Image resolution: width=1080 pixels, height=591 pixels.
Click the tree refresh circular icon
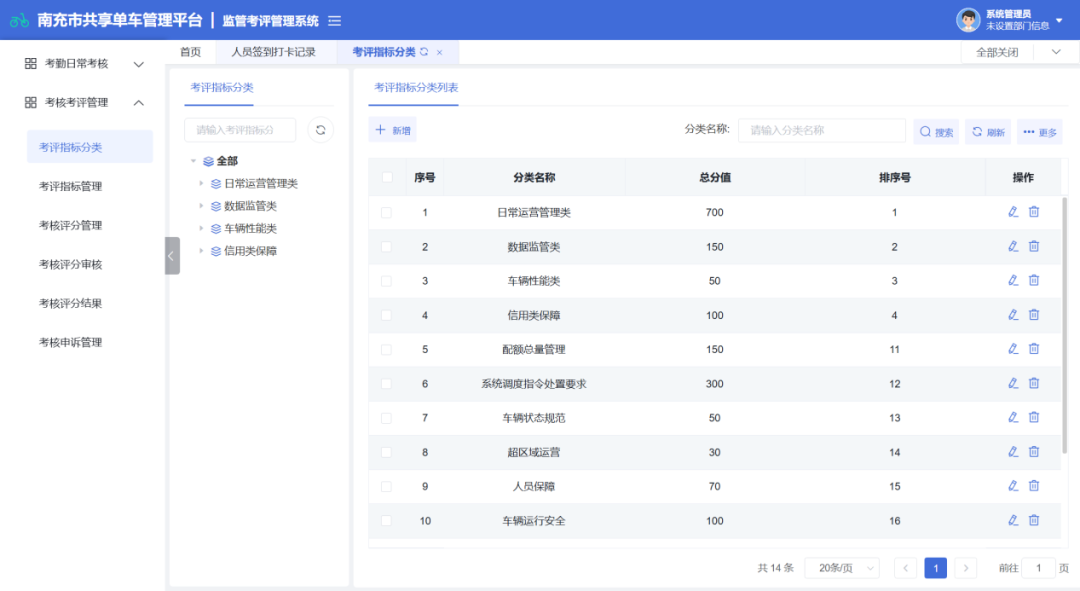tap(320, 130)
